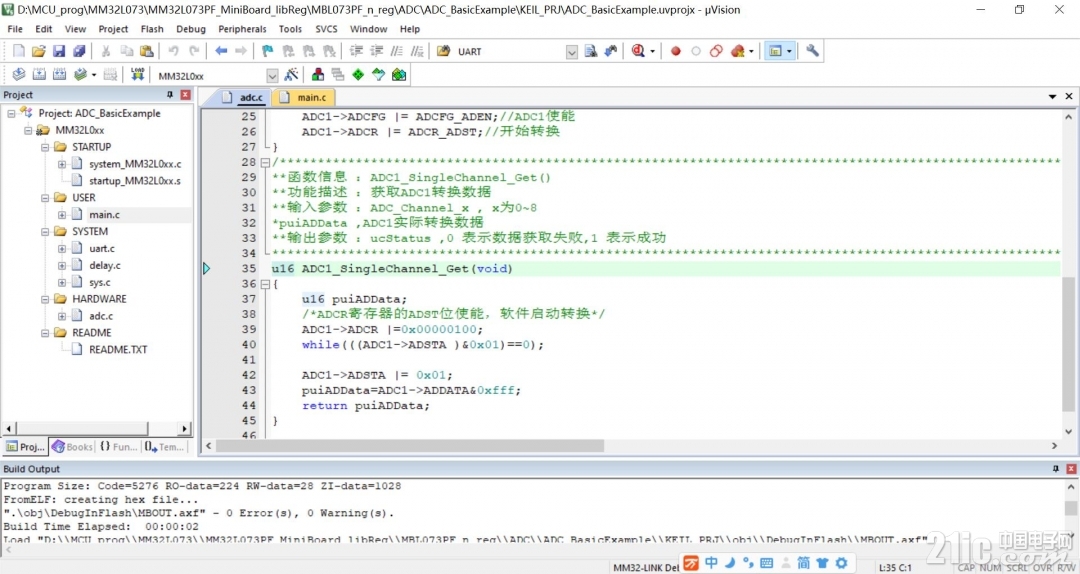Select README.TXT in project tree
This screenshot has width=1080, height=574.
click(x=118, y=349)
